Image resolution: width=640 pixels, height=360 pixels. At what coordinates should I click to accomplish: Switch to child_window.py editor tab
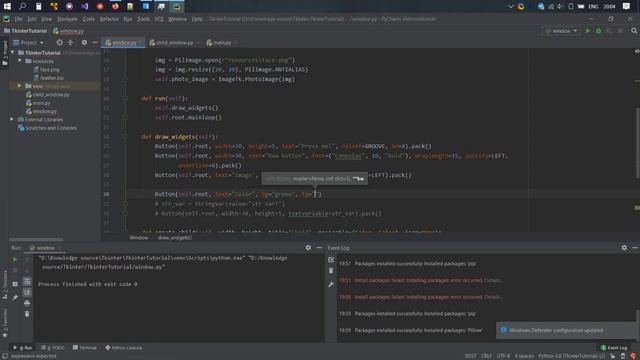tap(175, 42)
